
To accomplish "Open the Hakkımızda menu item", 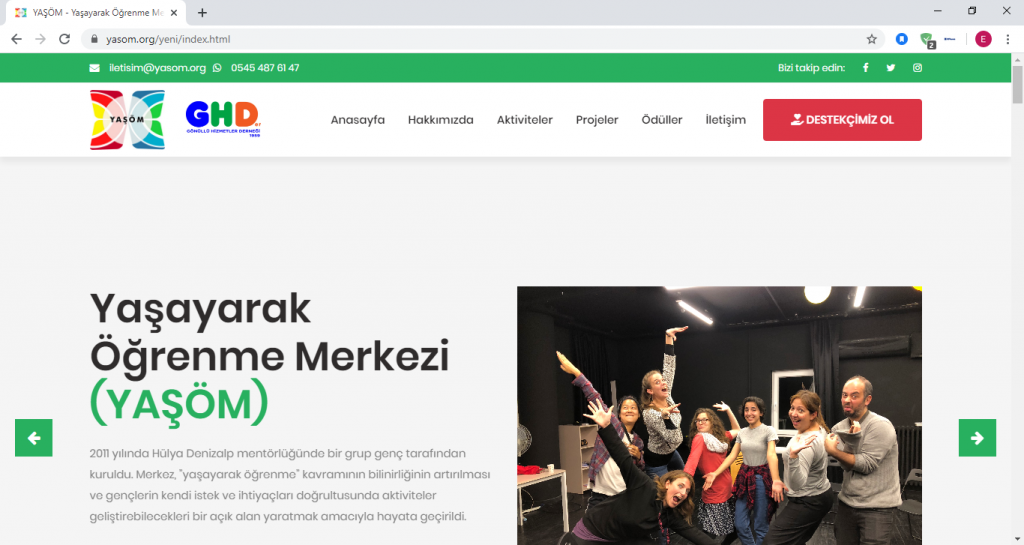I will pos(441,120).
